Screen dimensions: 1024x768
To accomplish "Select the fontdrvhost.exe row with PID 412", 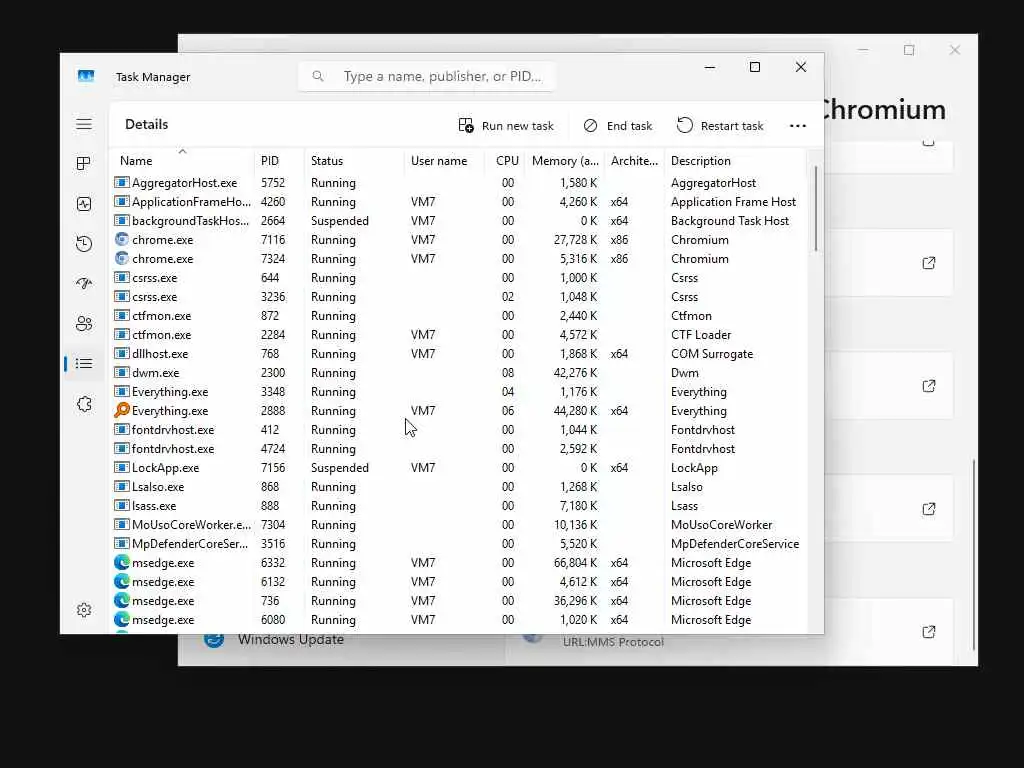I will pyautogui.click(x=457, y=430).
